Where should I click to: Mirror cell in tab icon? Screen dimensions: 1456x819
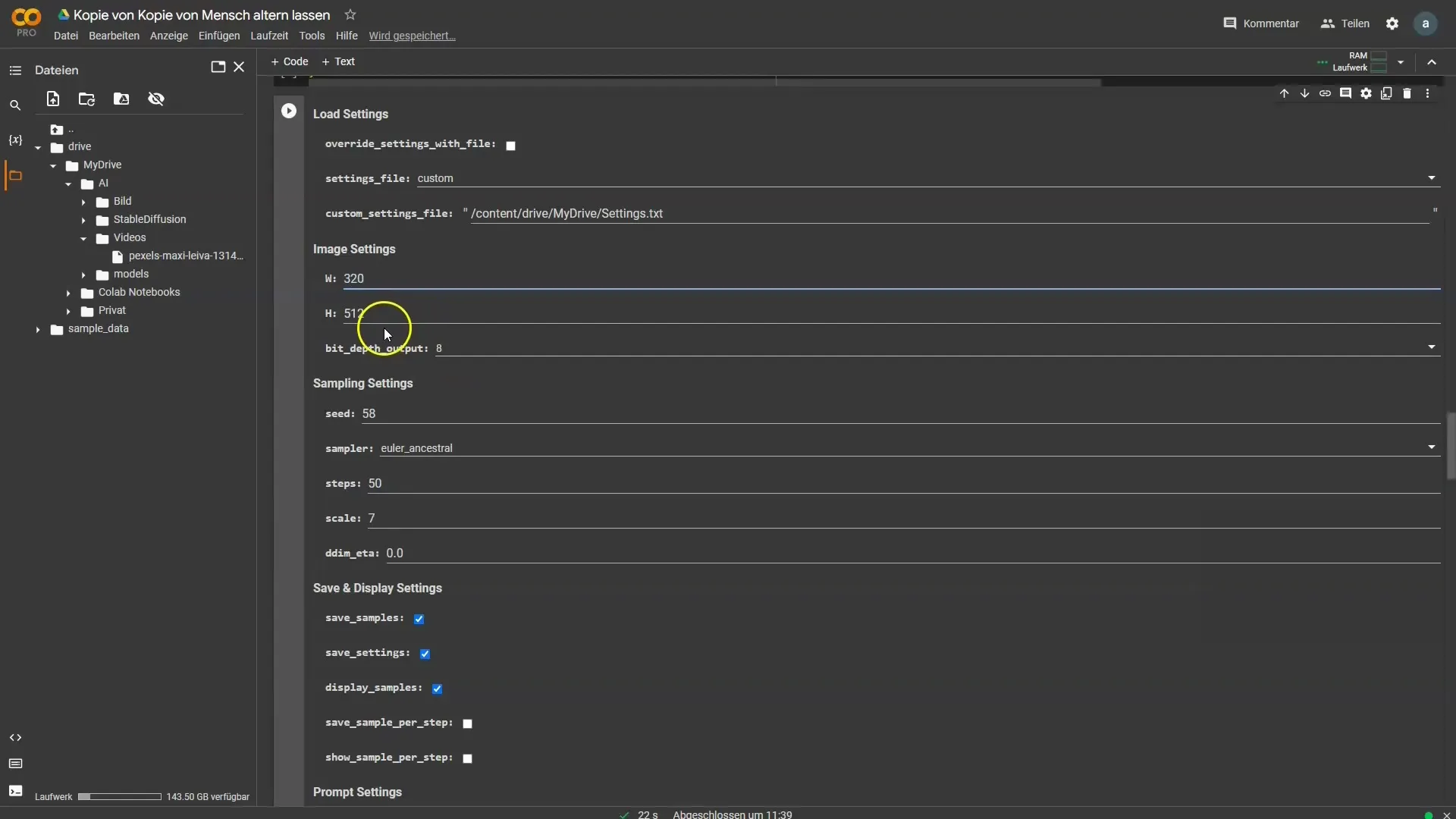click(x=1386, y=93)
